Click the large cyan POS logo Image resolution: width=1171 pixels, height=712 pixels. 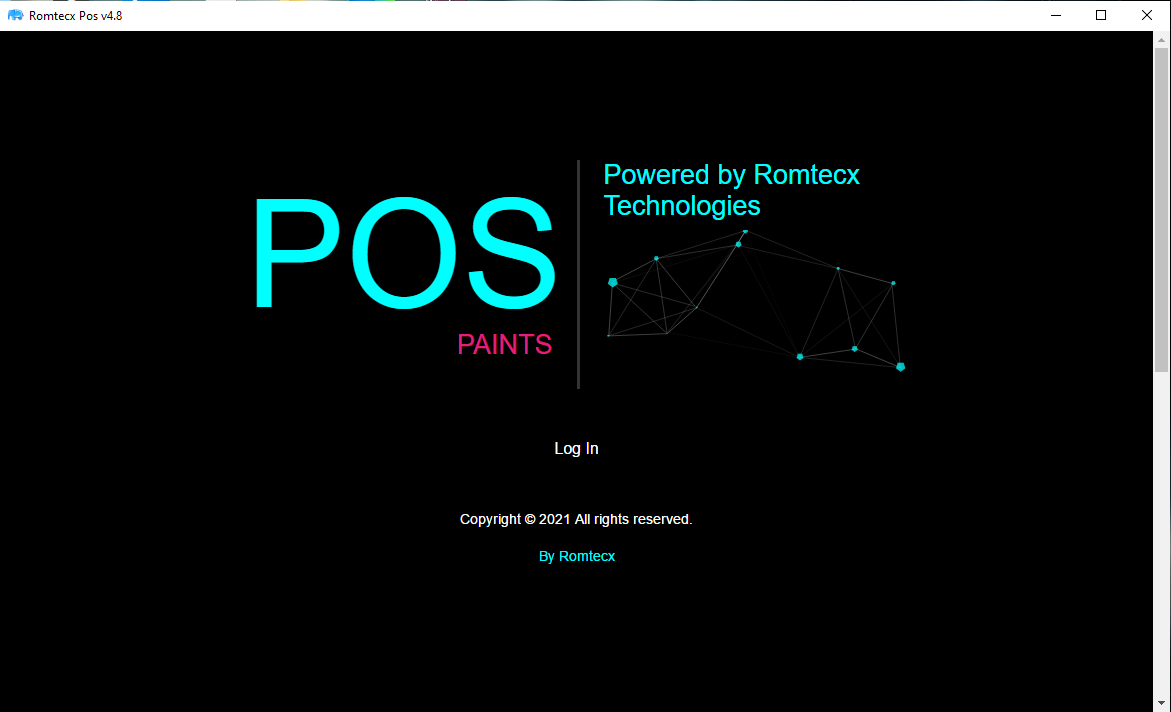coord(403,255)
